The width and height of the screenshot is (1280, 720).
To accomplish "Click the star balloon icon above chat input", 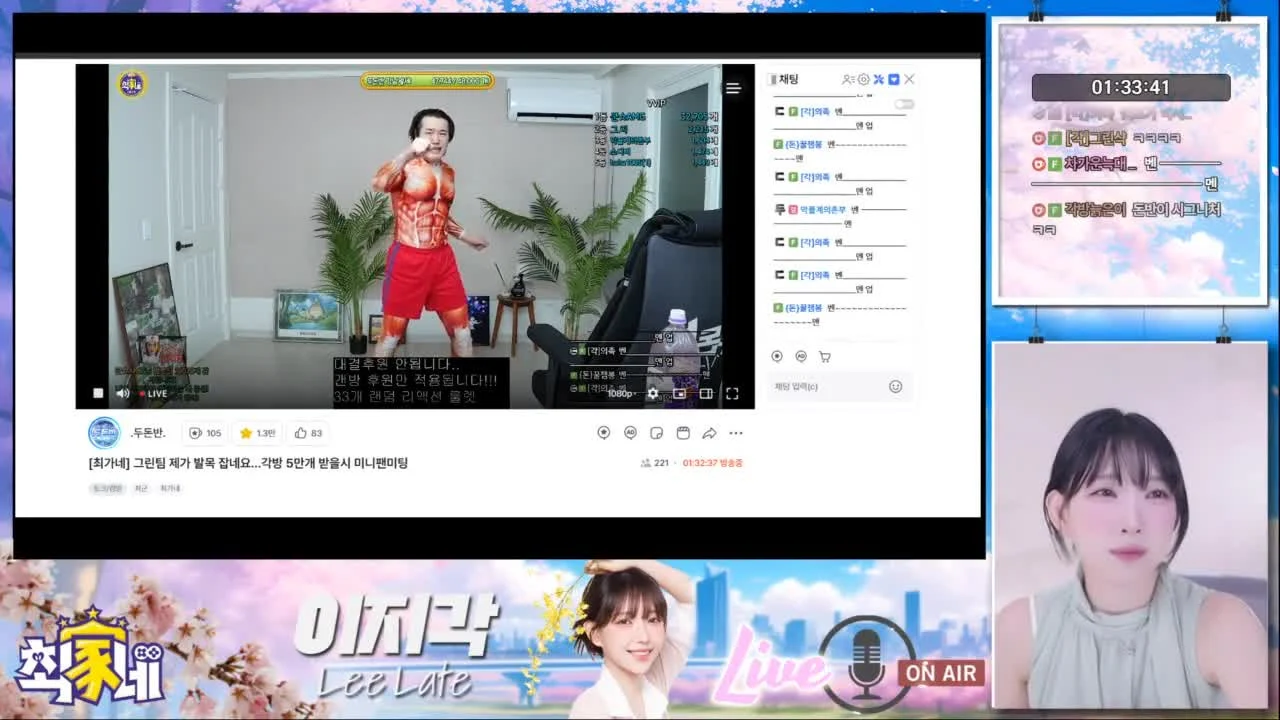I will click(777, 356).
